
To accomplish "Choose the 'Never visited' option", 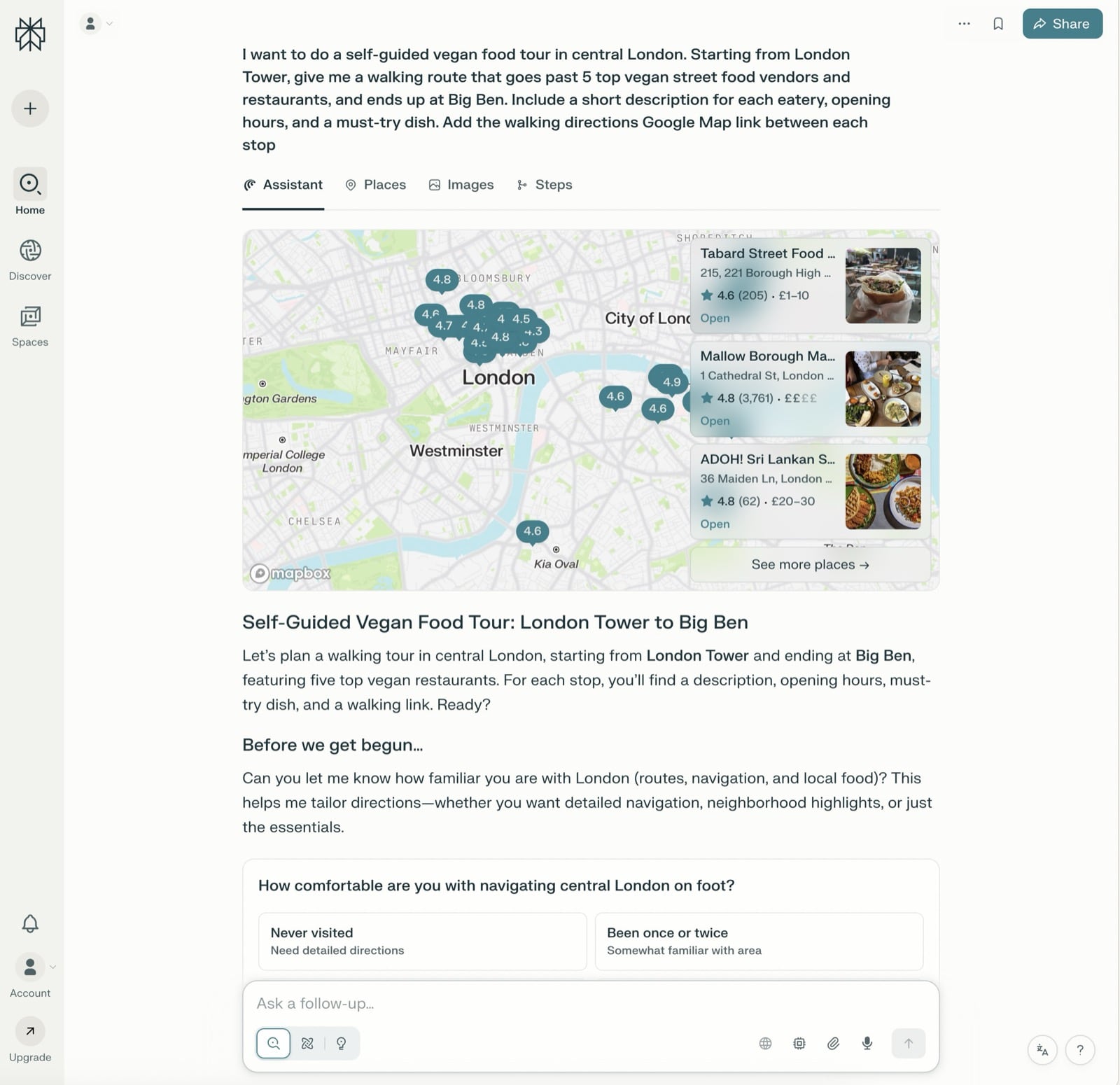I will [422, 941].
